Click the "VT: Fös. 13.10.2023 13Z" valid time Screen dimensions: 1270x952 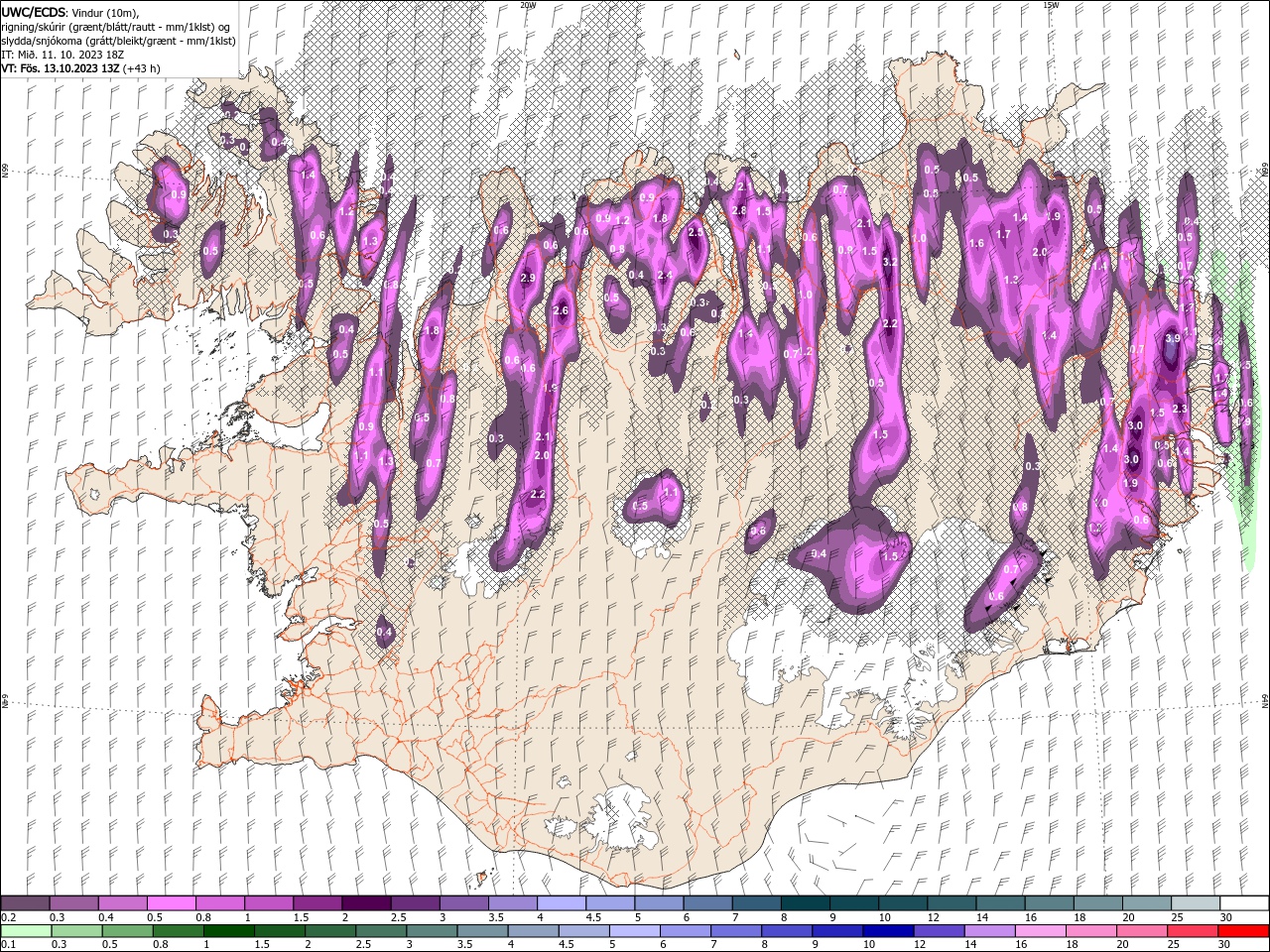62,68
